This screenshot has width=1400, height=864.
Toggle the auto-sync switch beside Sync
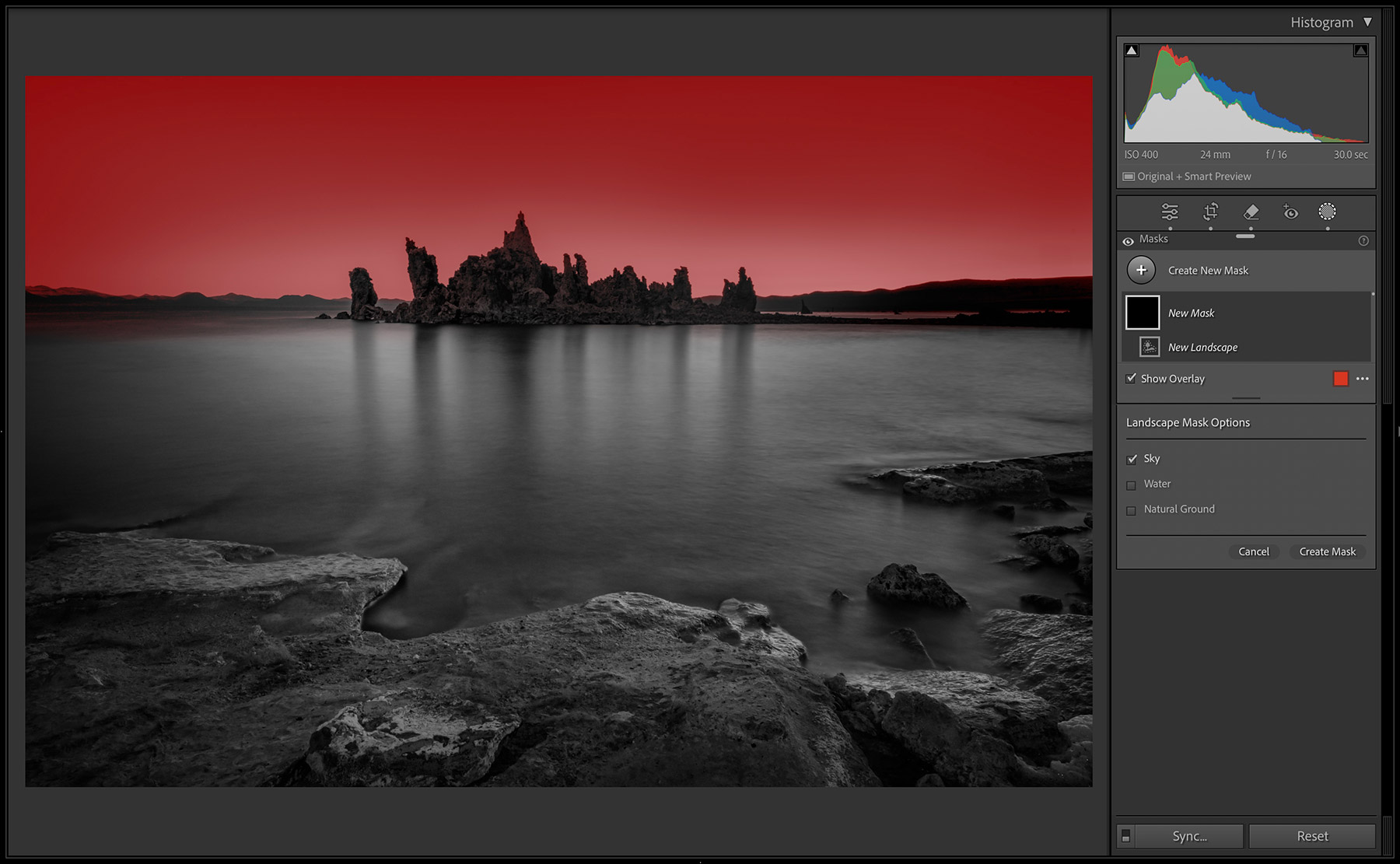[1125, 836]
